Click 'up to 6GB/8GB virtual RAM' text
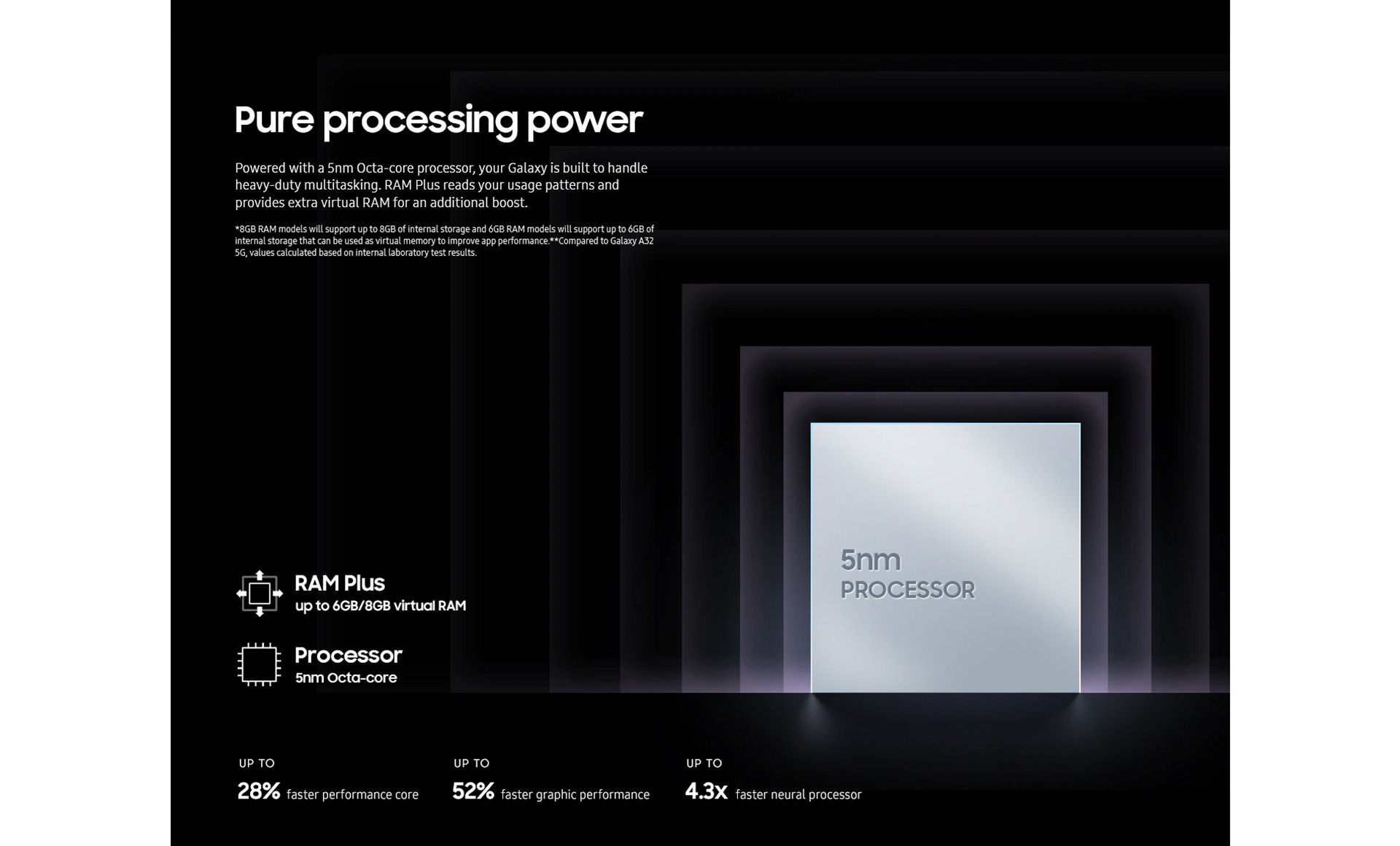This screenshot has width=1400, height=846. click(380, 606)
